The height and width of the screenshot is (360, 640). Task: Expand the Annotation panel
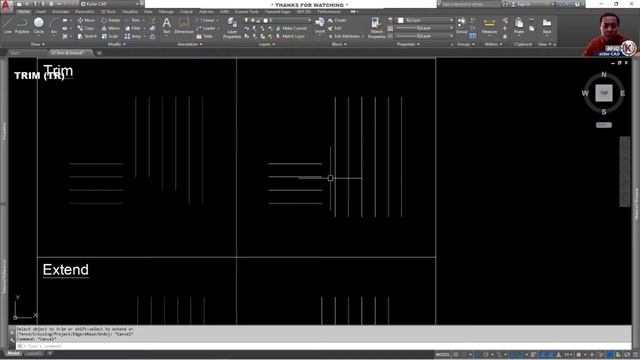(x=190, y=44)
